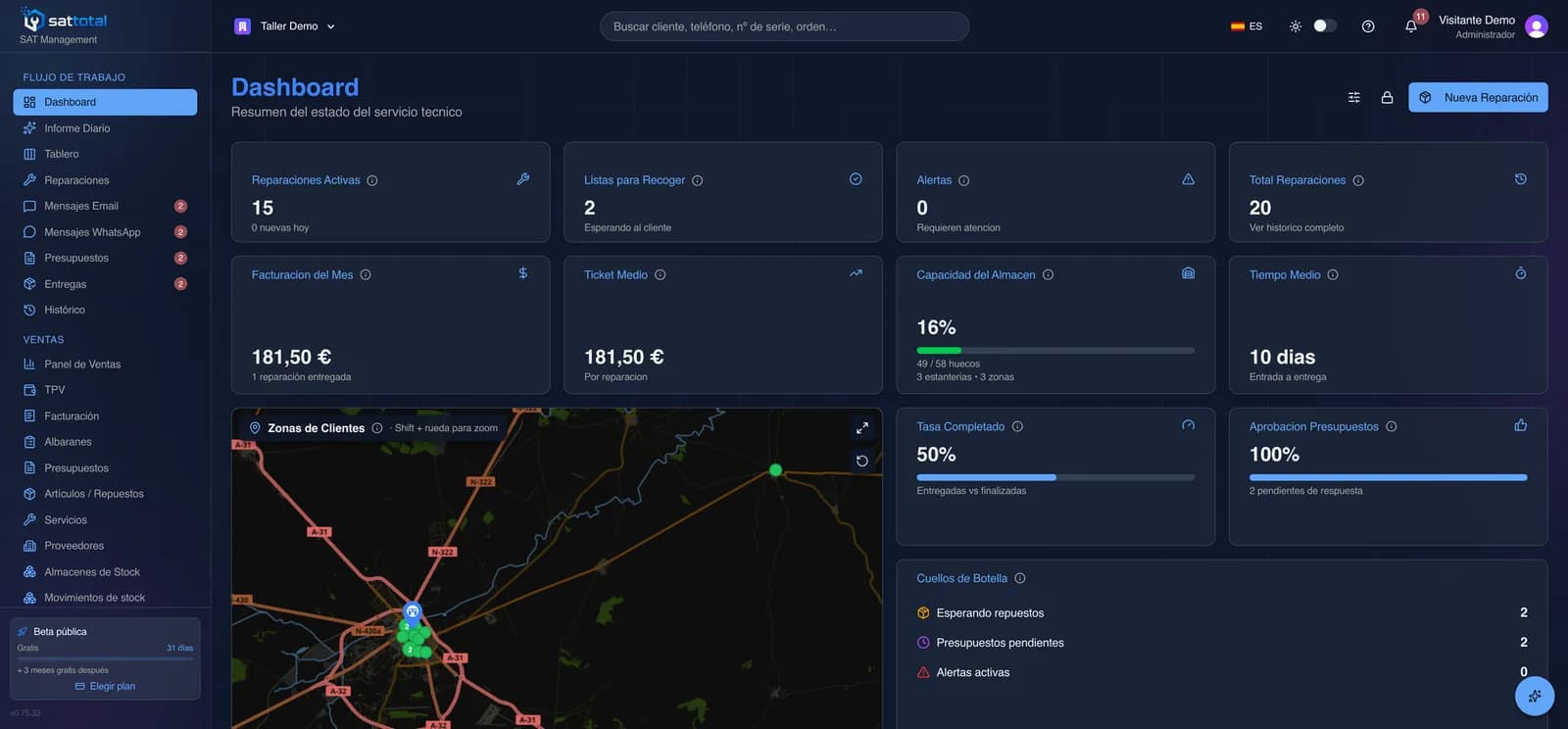The image size is (1568, 729).
Task: Click the info icon beside Cuellos de Botella
Action: click(1020, 578)
